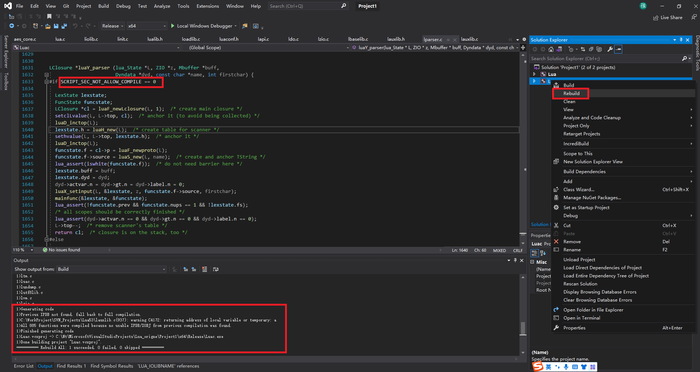
Task: Click the Save file icon in toolbar
Action: click(56, 26)
